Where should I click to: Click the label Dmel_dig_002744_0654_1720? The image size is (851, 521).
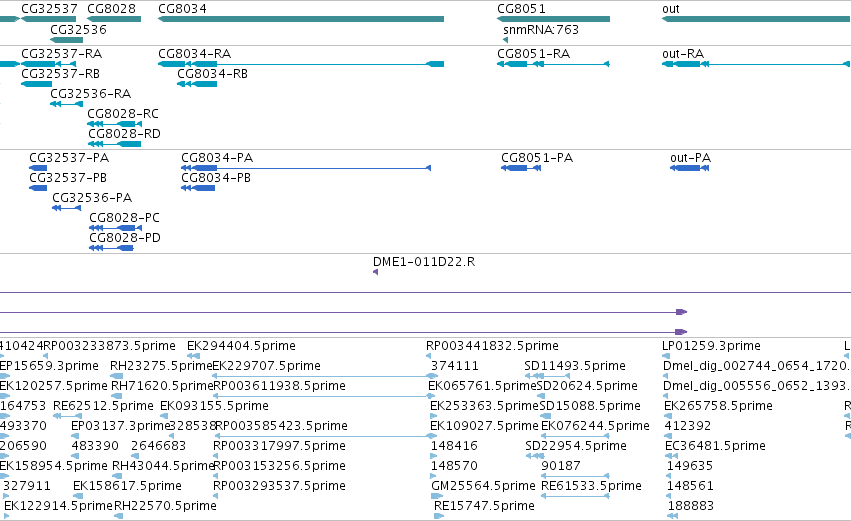coord(757,366)
